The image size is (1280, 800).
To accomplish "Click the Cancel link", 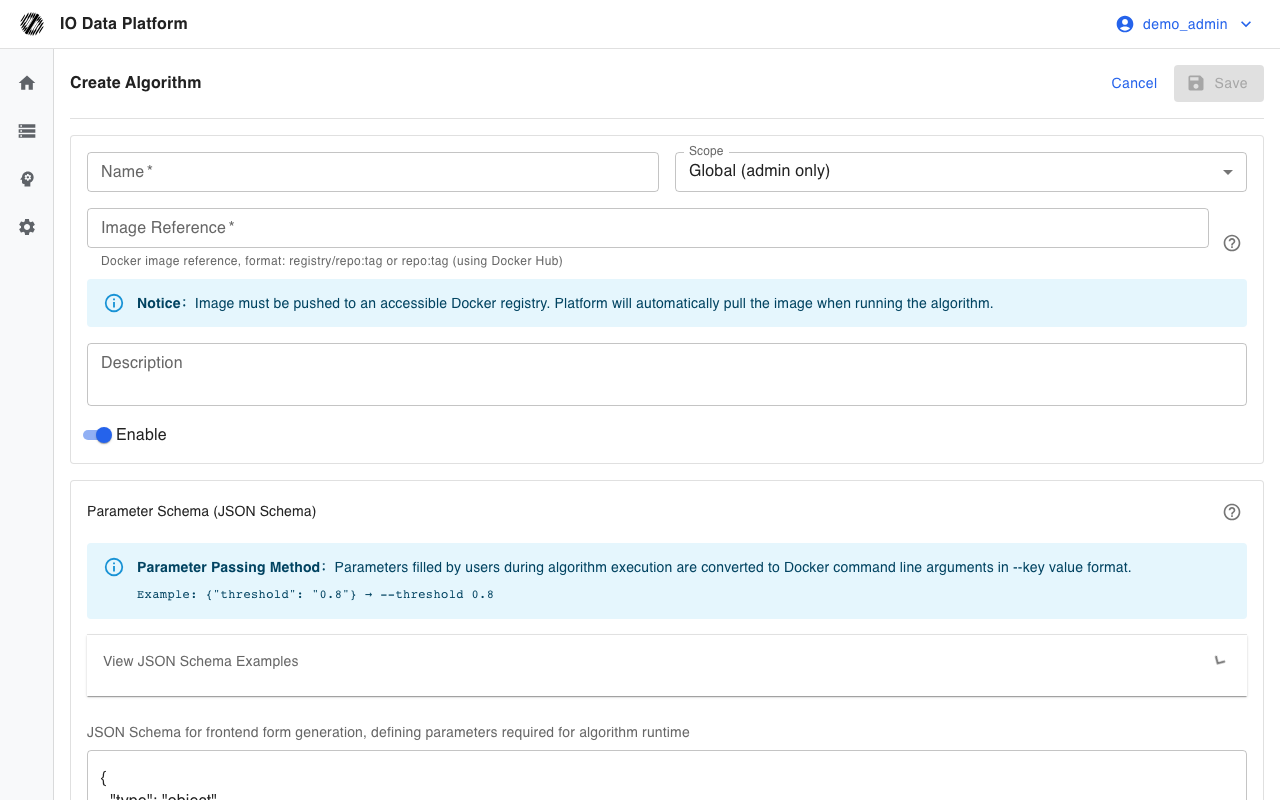I will (x=1134, y=83).
